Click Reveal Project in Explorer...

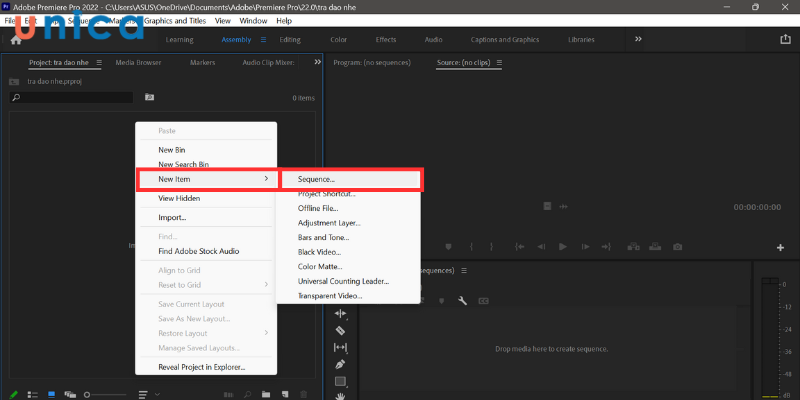pos(201,367)
